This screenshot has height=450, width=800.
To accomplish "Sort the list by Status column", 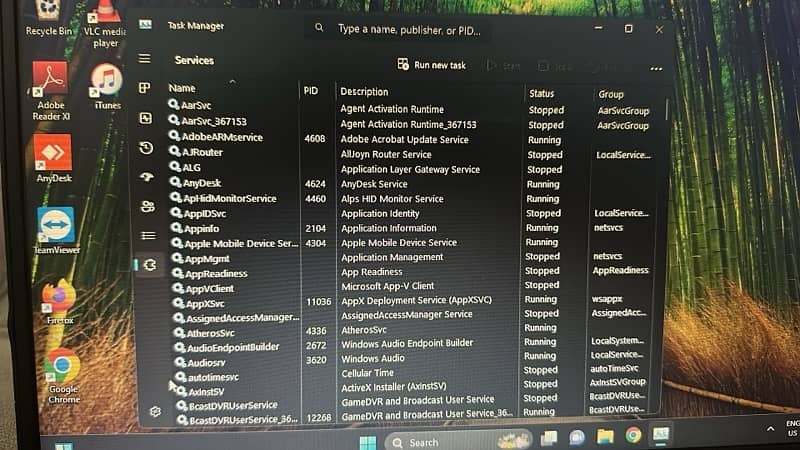I will click(x=541, y=93).
